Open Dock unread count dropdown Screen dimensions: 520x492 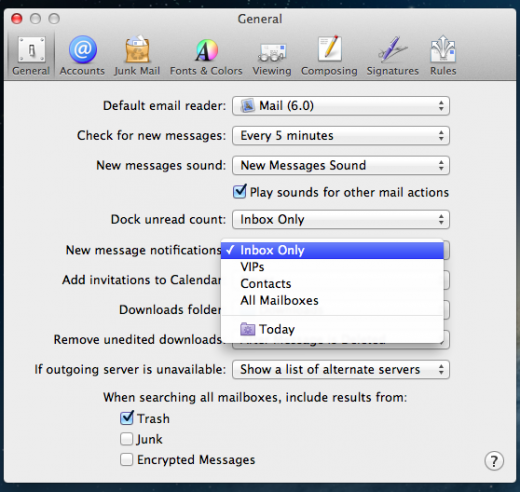click(x=341, y=219)
